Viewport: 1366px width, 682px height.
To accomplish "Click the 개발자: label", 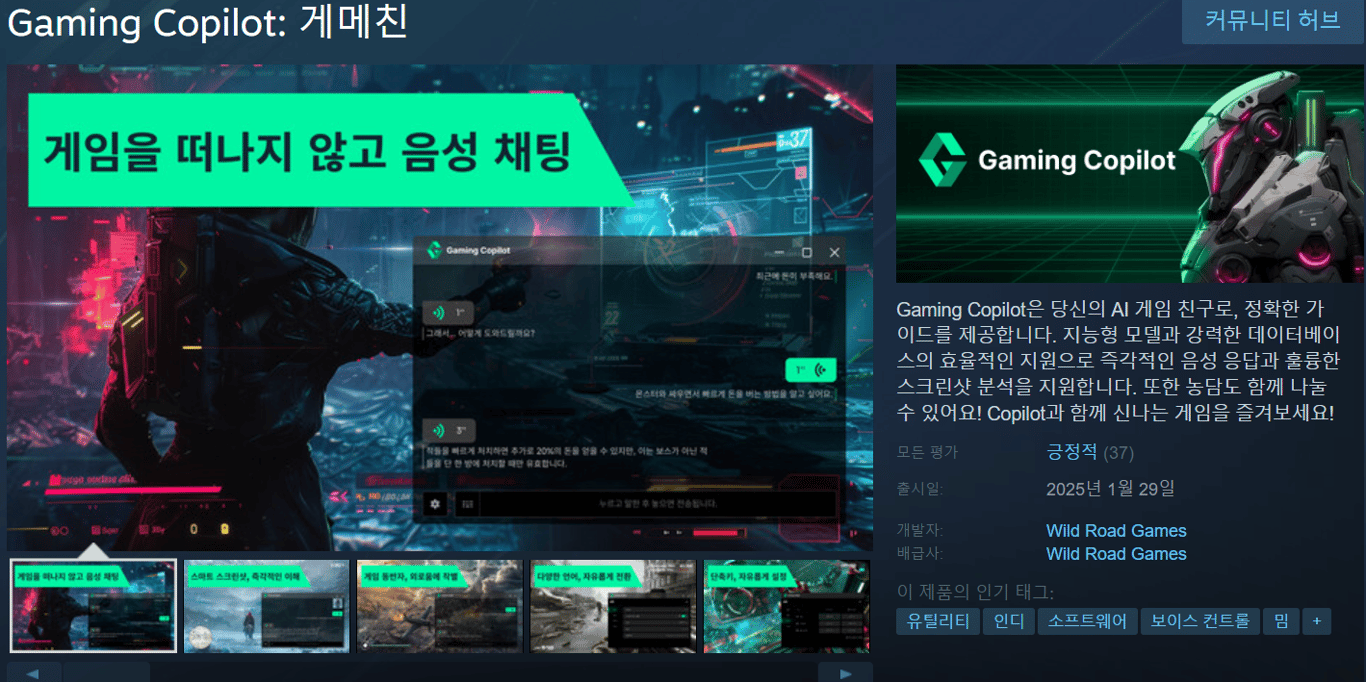I will (x=920, y=531).
